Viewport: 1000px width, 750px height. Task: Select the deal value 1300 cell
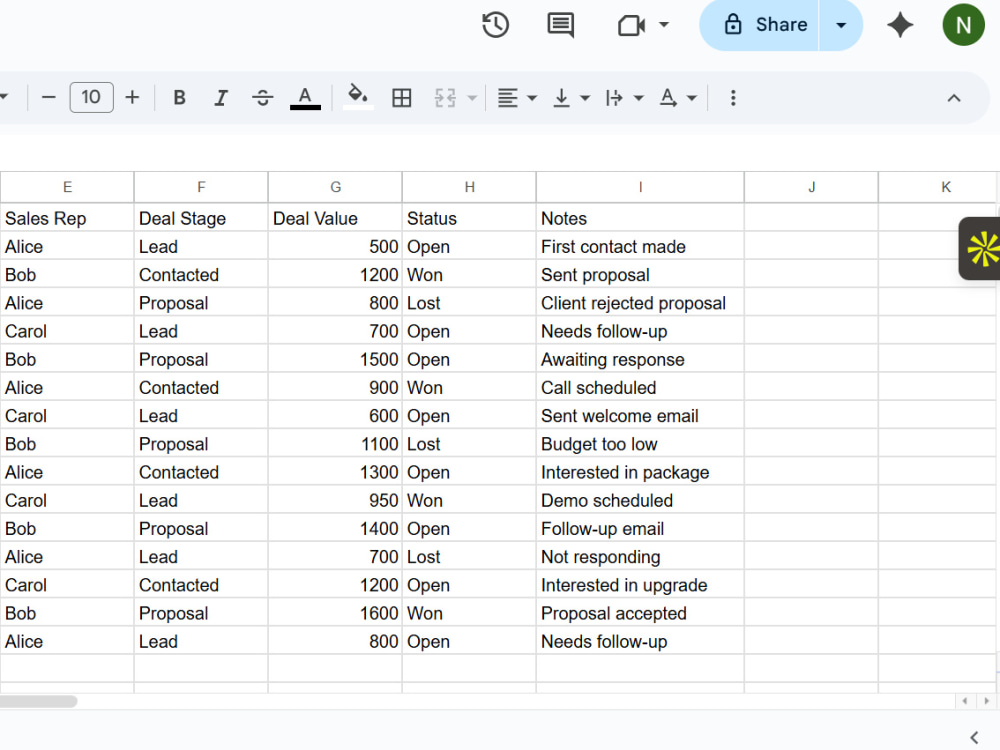coord(335,472)
